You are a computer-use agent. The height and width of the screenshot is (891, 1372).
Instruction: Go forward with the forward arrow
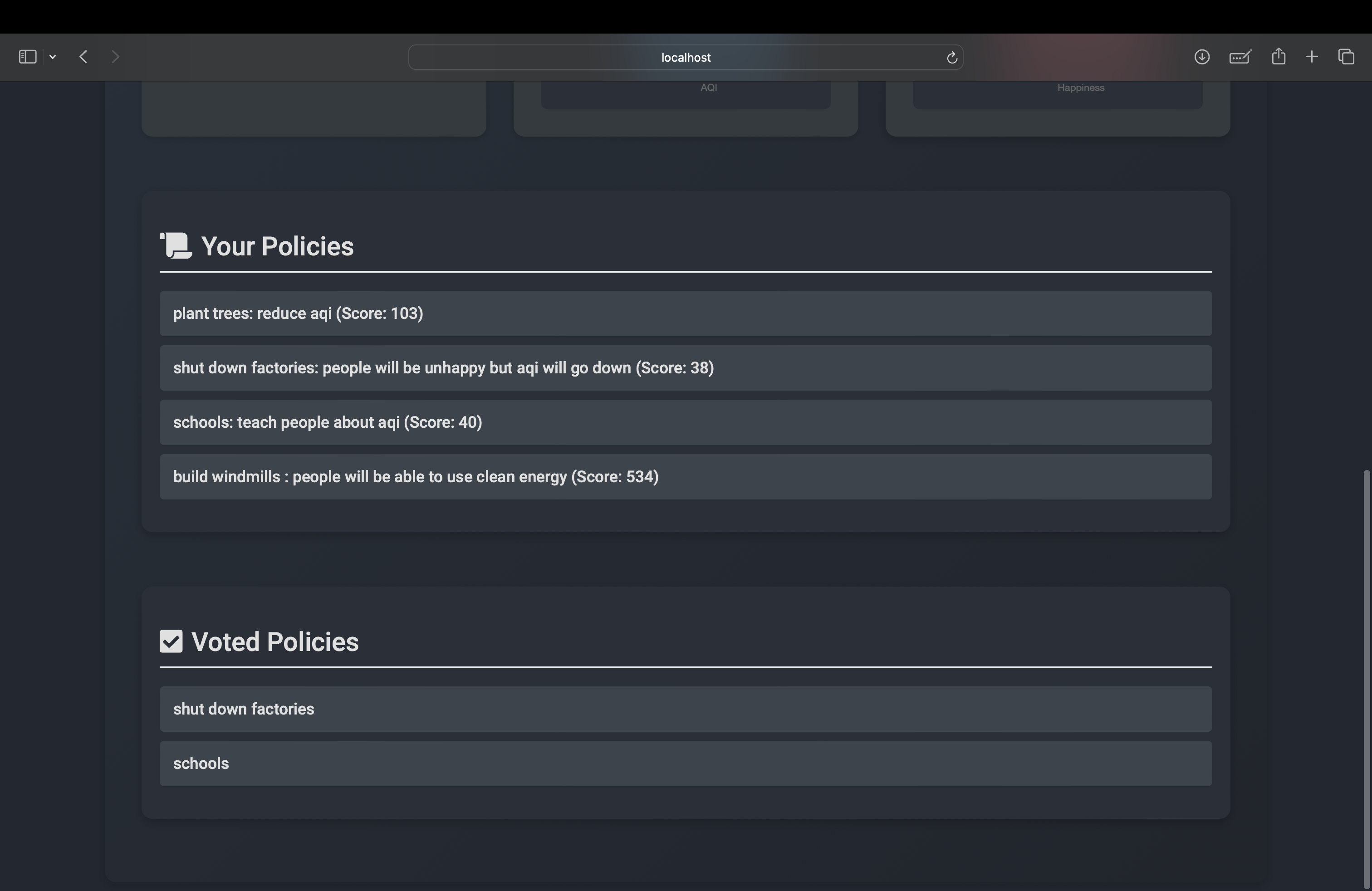click(115, 56)
